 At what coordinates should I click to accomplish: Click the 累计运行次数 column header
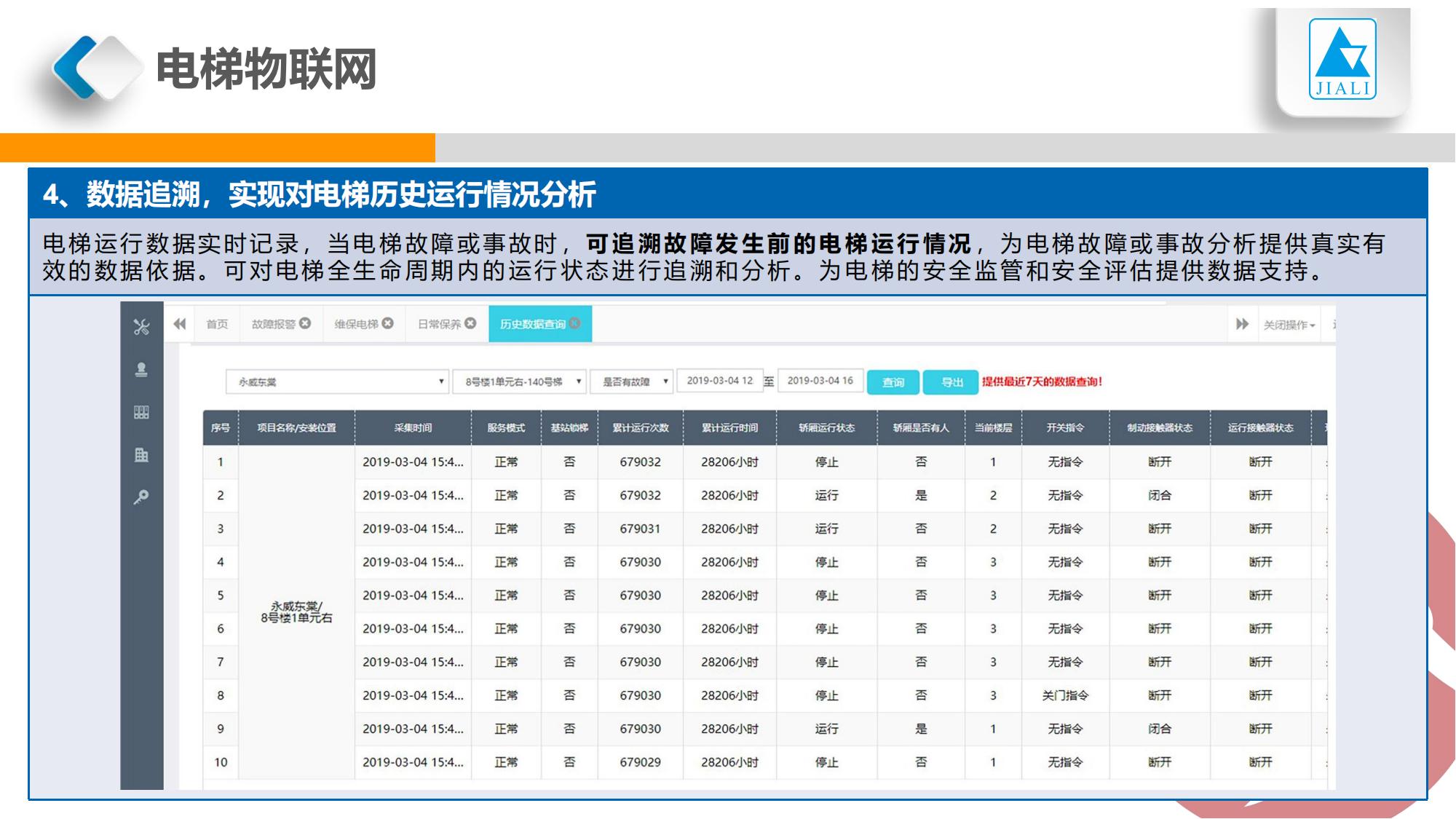pyautogui.click(x=641, y=428)
